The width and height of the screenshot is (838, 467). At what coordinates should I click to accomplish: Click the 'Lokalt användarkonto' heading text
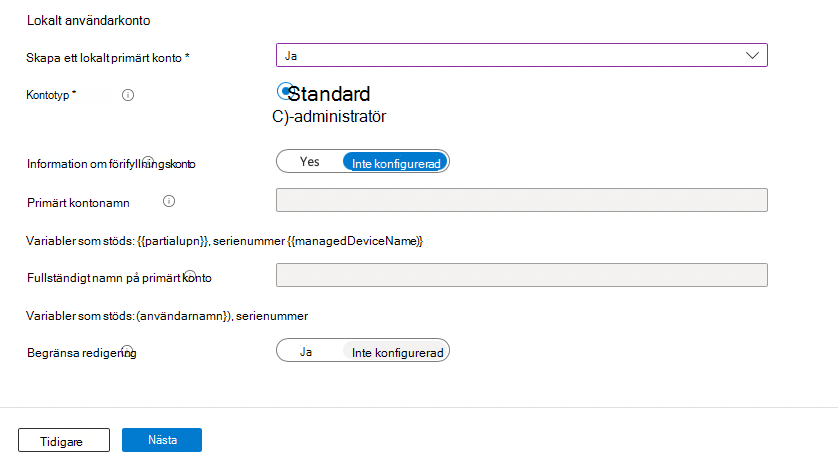coord(89,20)
